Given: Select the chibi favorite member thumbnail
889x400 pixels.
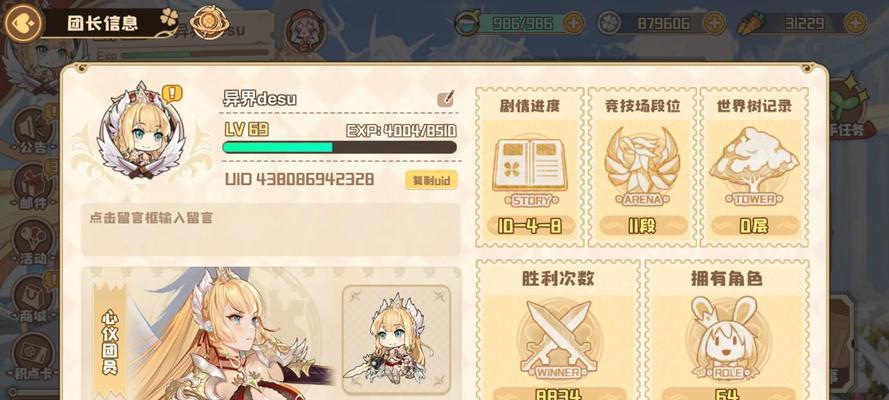Looking at the screenshot, I should [396, 339].
